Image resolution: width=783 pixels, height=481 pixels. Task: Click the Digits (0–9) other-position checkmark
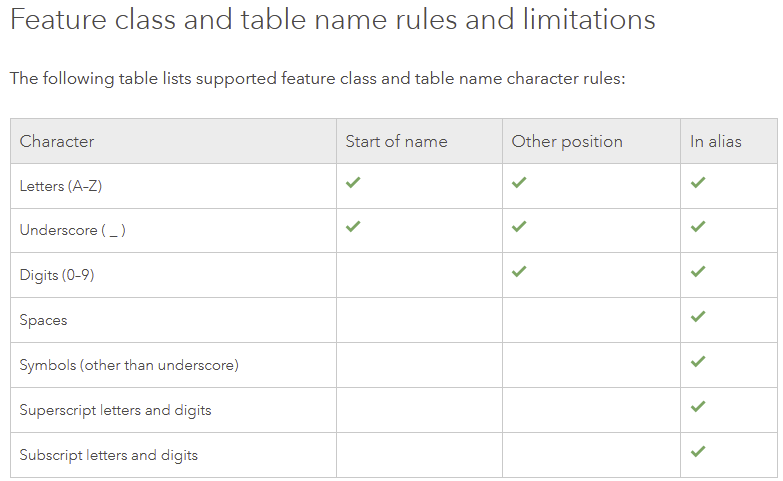tap(519, 272)
